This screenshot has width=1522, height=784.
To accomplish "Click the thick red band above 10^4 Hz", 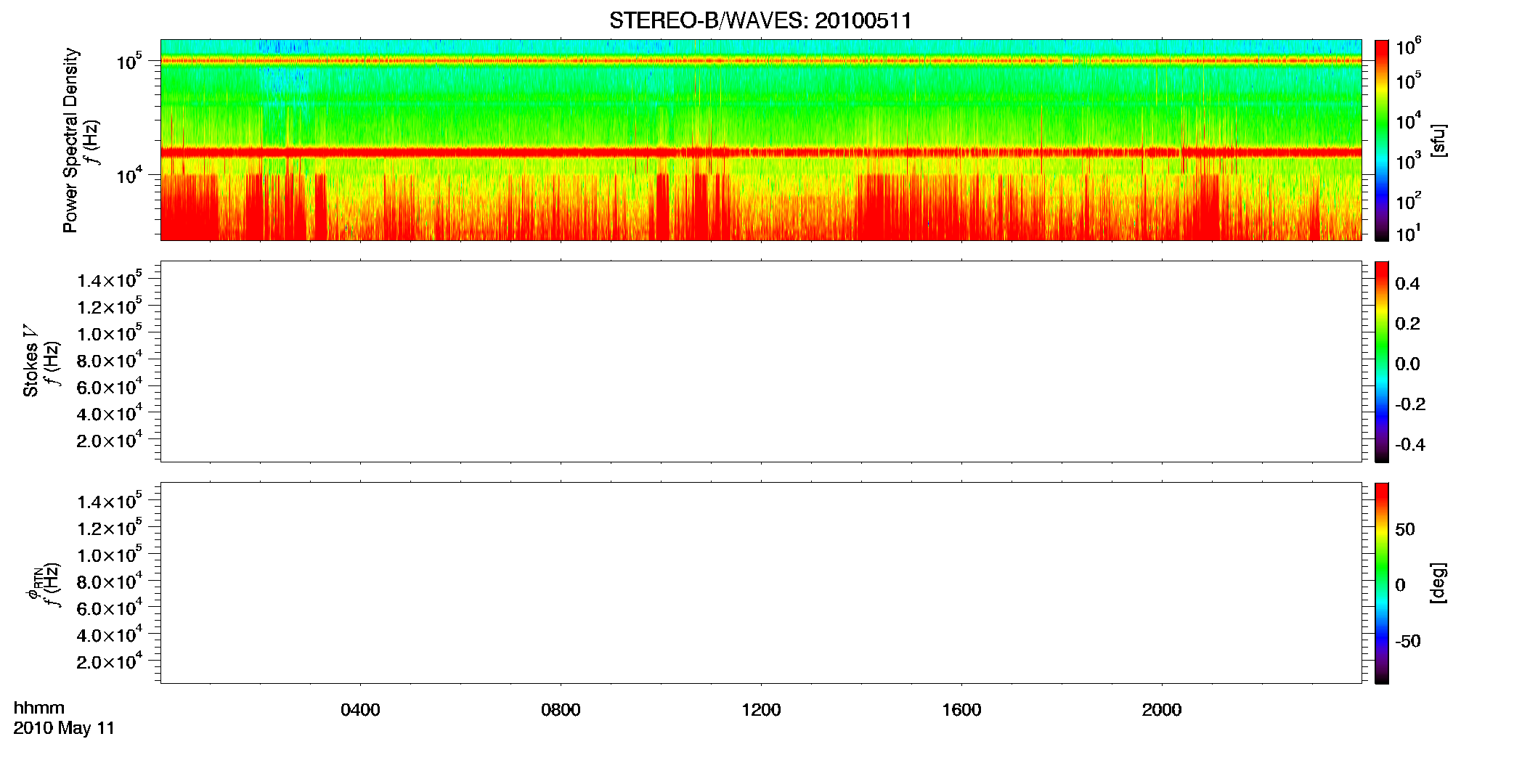I will click(x=761, y=152).
